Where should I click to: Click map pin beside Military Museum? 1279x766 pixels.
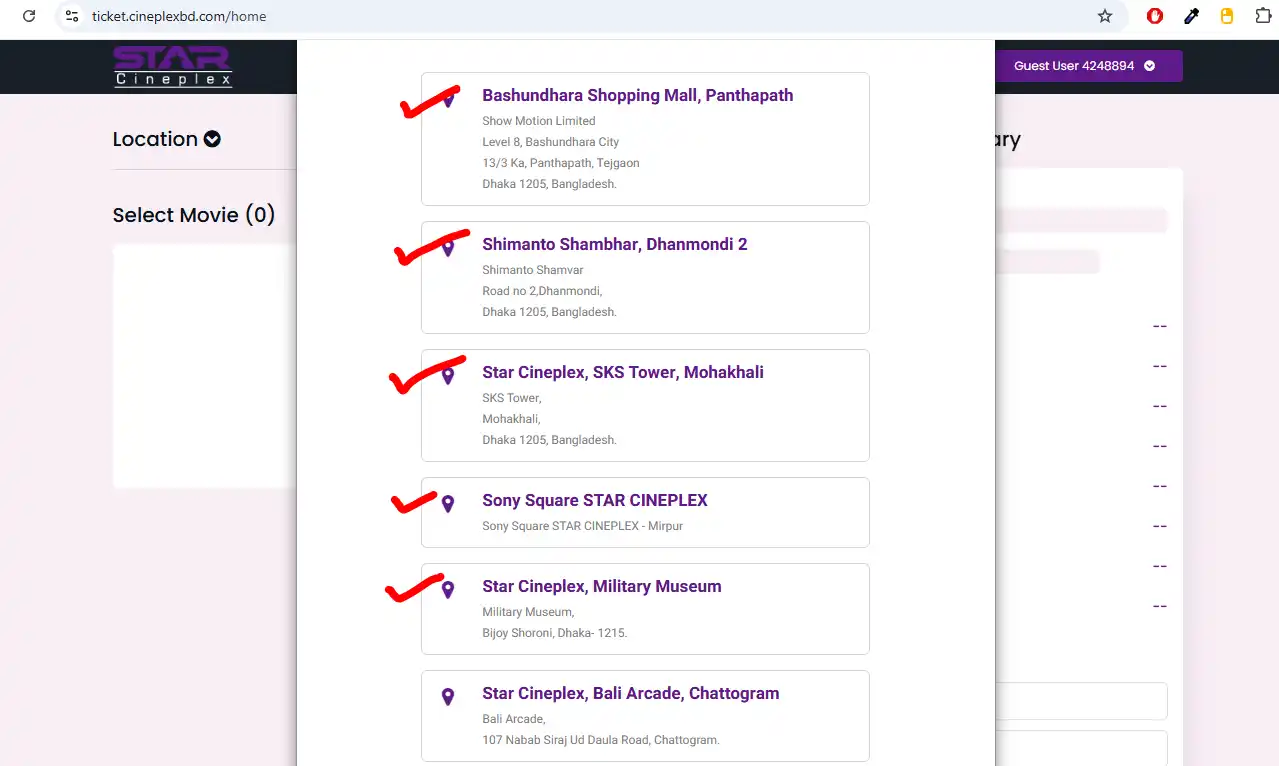pos(448,589)
